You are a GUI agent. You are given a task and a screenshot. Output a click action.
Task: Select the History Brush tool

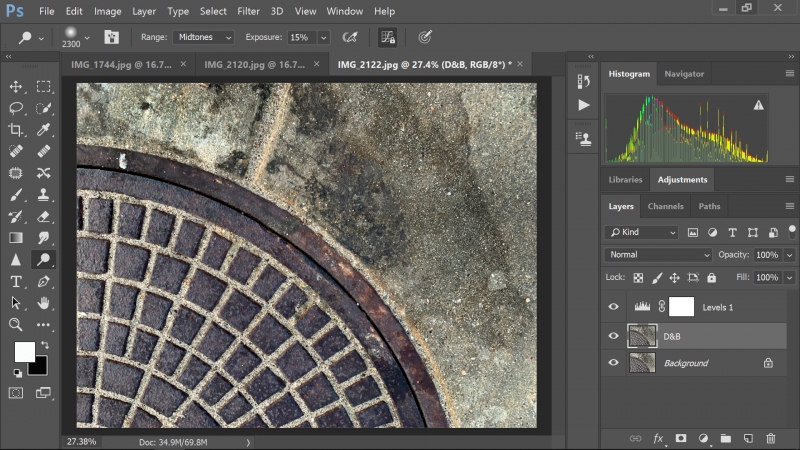16,216
